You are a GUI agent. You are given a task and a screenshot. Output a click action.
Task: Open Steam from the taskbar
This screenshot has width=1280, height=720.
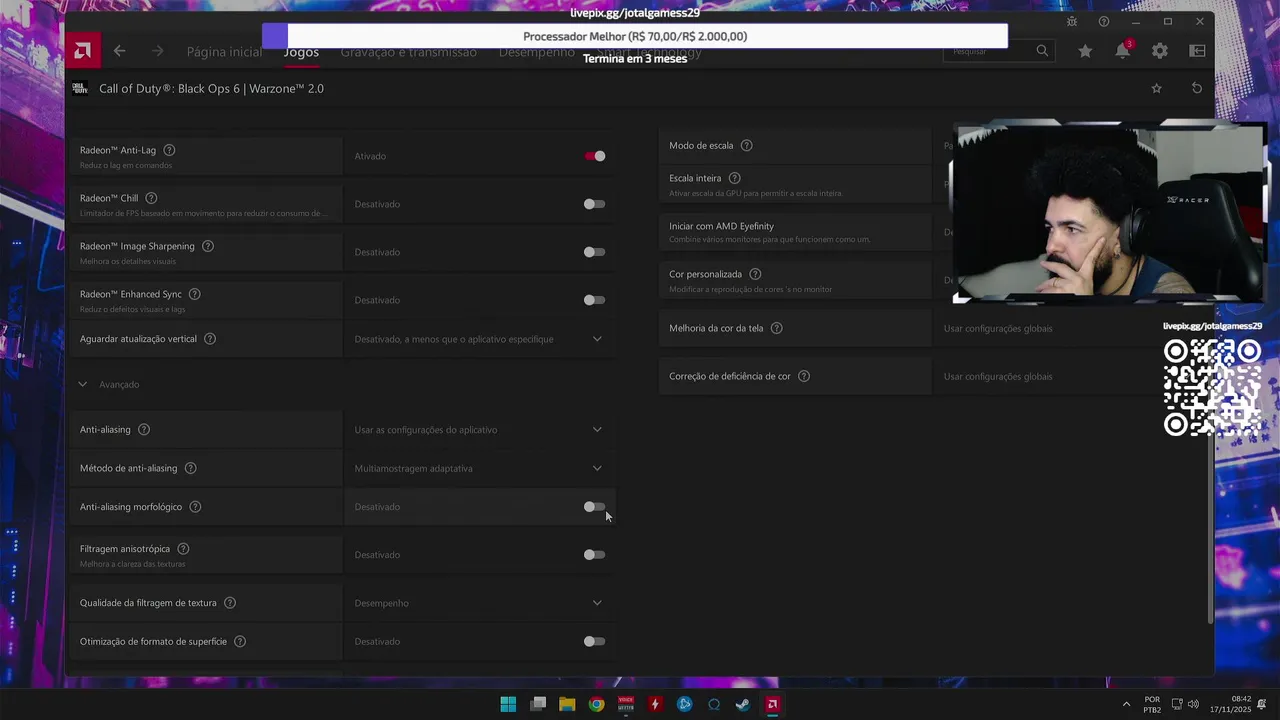[x=743, y=704]
